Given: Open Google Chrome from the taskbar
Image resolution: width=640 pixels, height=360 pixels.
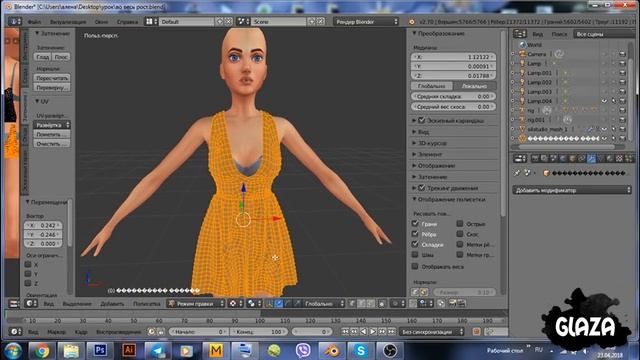Looking at the screenshot, I should click(x=41, y=351).
